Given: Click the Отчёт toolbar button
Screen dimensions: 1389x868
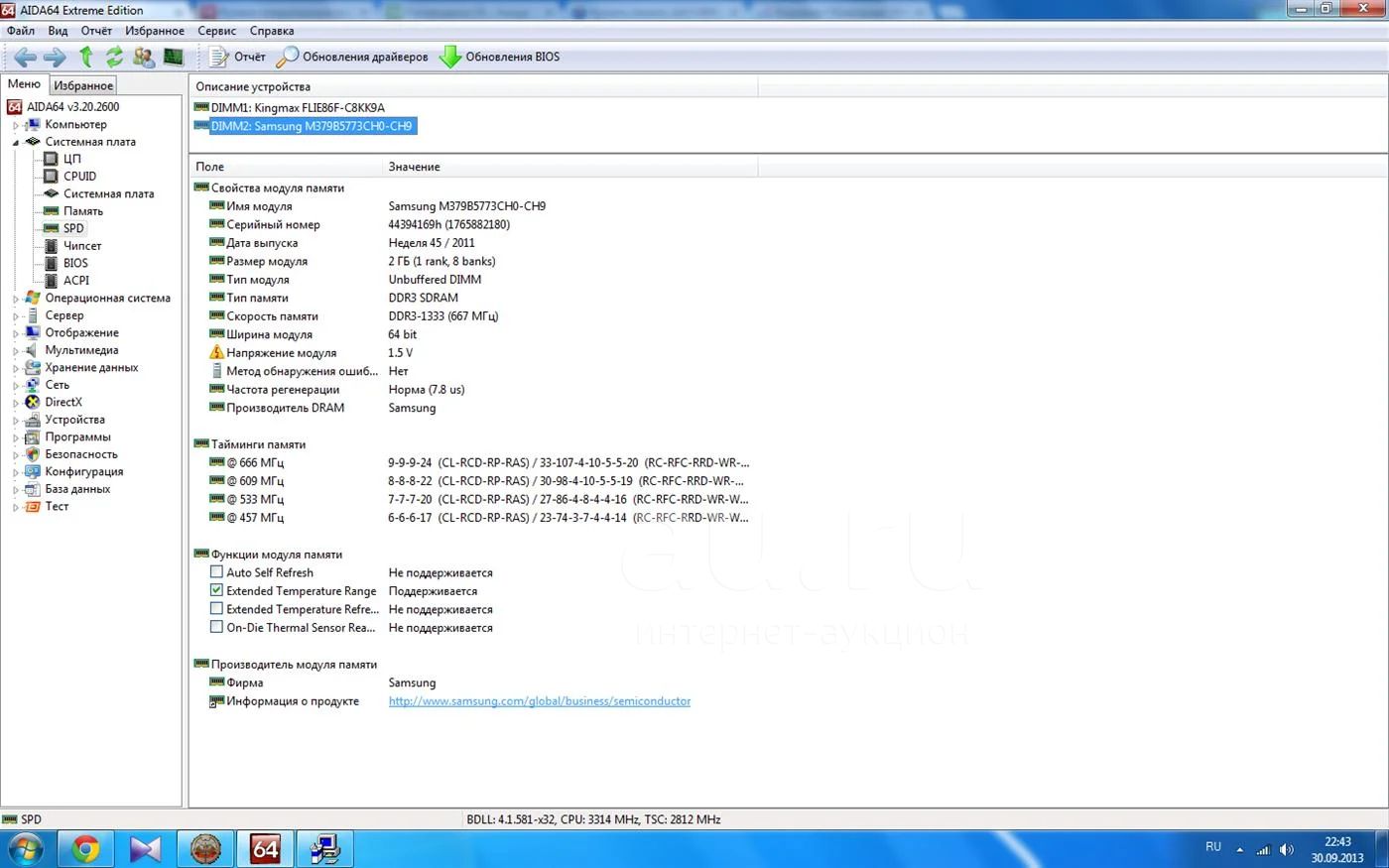Looking at the screenshot, I should [x=237, y=58].
